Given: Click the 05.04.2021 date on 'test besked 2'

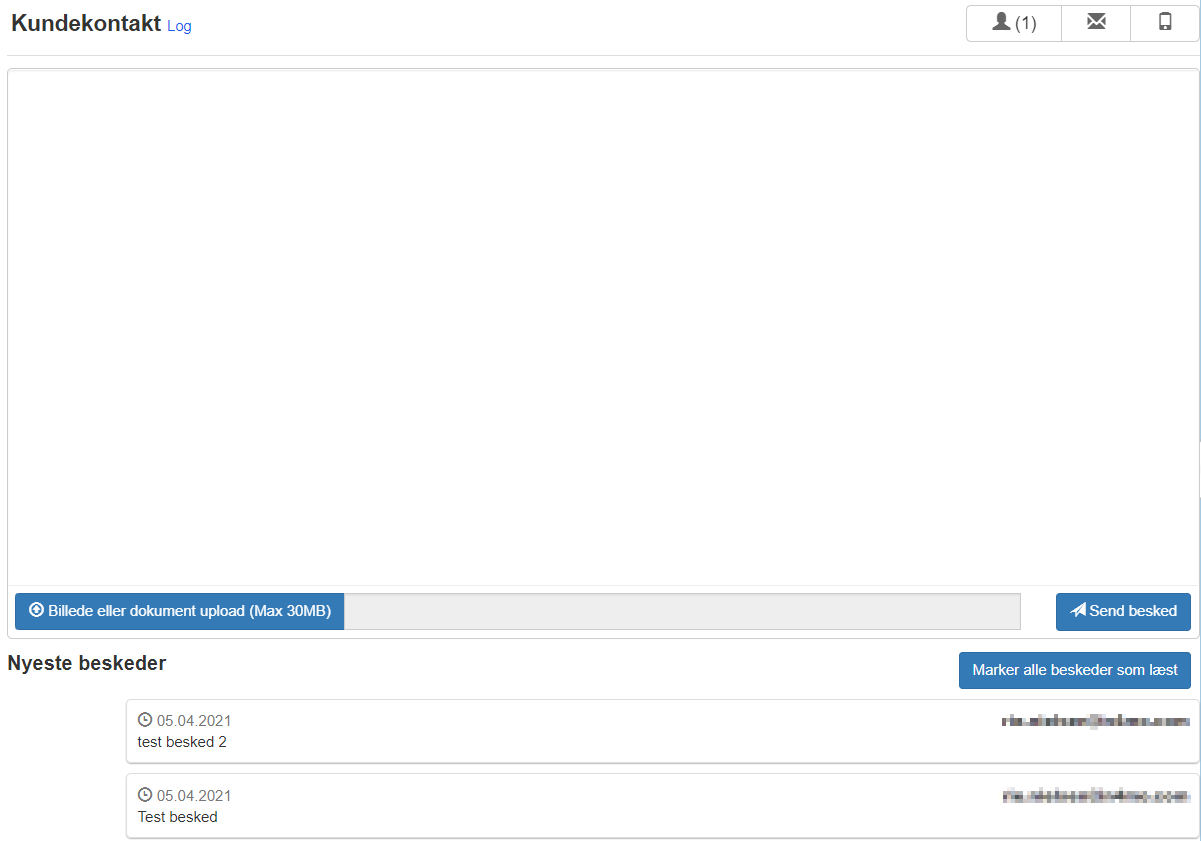Looking at the screenshot, I should [x=194, y=721].
